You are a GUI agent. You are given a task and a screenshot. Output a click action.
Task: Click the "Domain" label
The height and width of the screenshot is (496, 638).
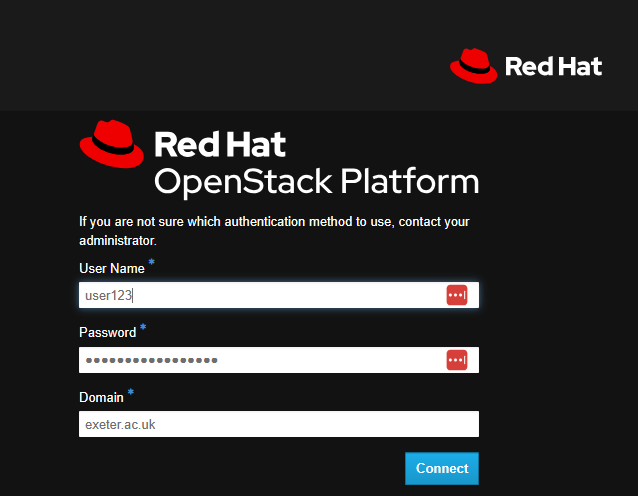101,397
